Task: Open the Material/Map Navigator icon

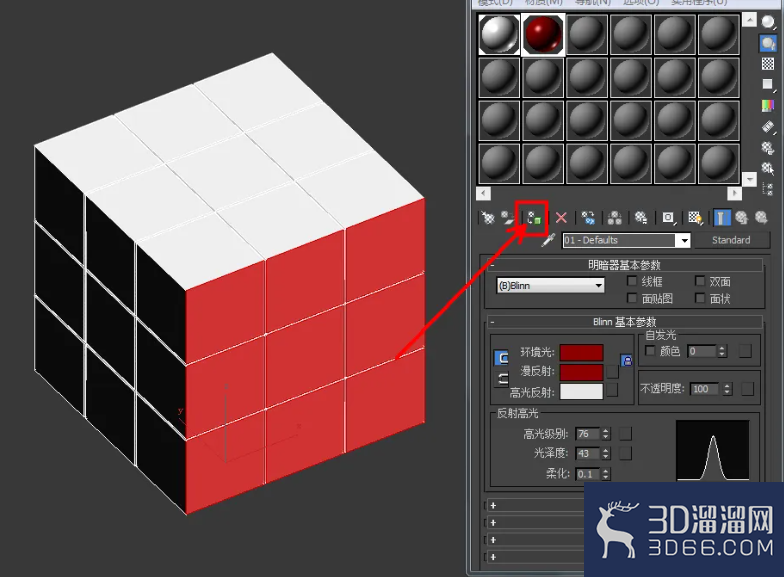Action: [x=768, y=189]
